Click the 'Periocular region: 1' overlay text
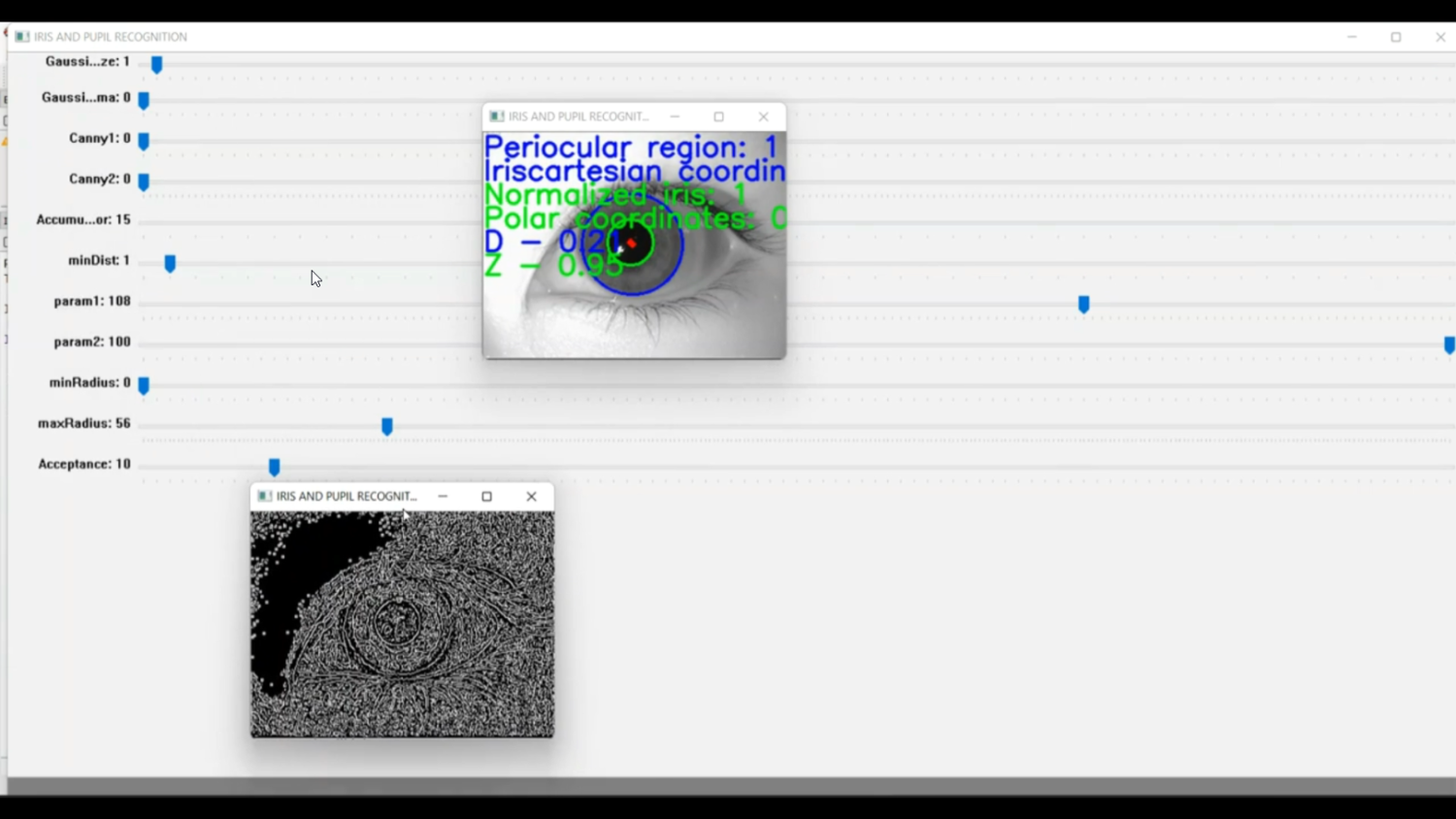 pos(631,147)
